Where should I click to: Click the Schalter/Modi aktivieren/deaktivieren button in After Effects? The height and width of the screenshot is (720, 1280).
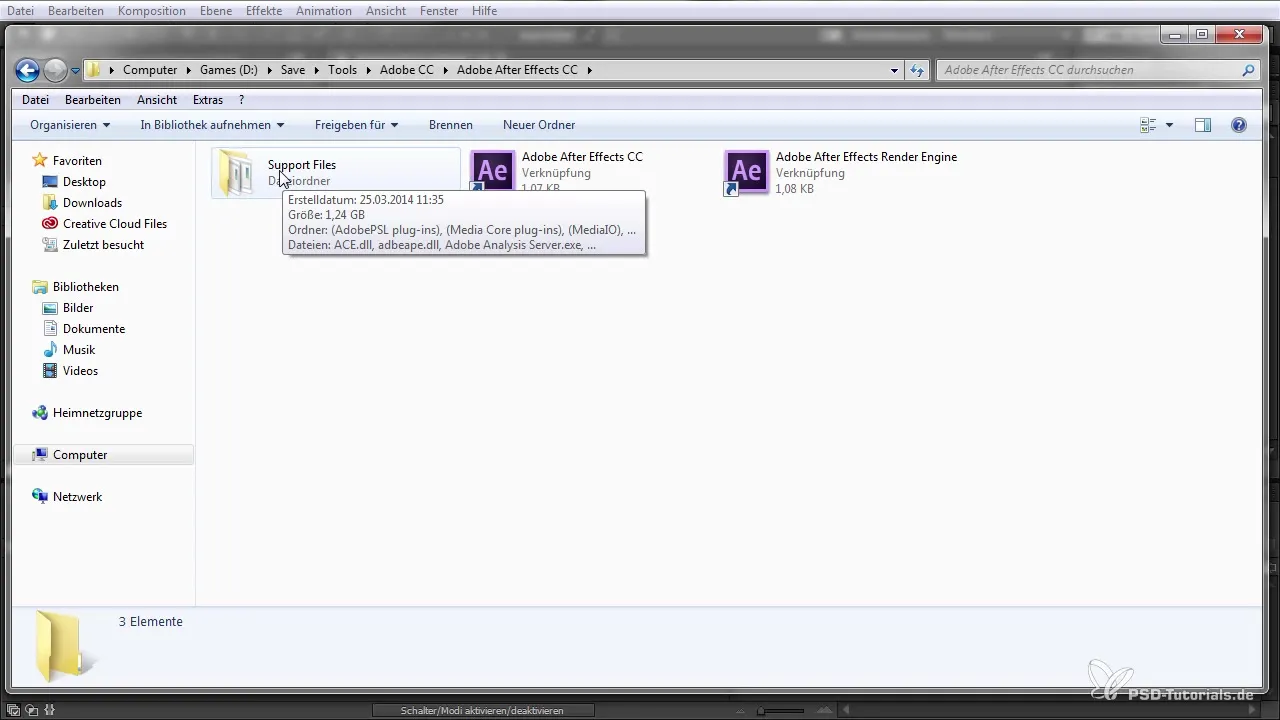pyautogui.click(x=482, y=711)
